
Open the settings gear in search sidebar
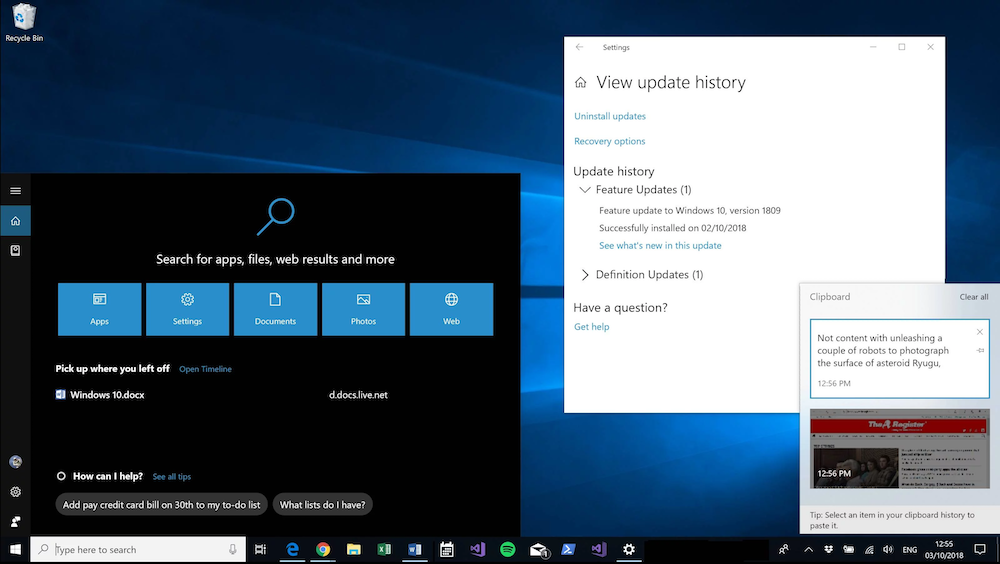(x=15, y=492)
